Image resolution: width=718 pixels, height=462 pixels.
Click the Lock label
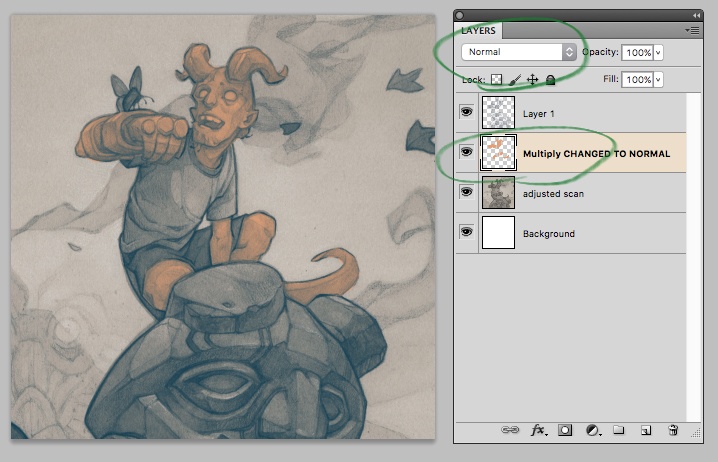click(473, 80)
